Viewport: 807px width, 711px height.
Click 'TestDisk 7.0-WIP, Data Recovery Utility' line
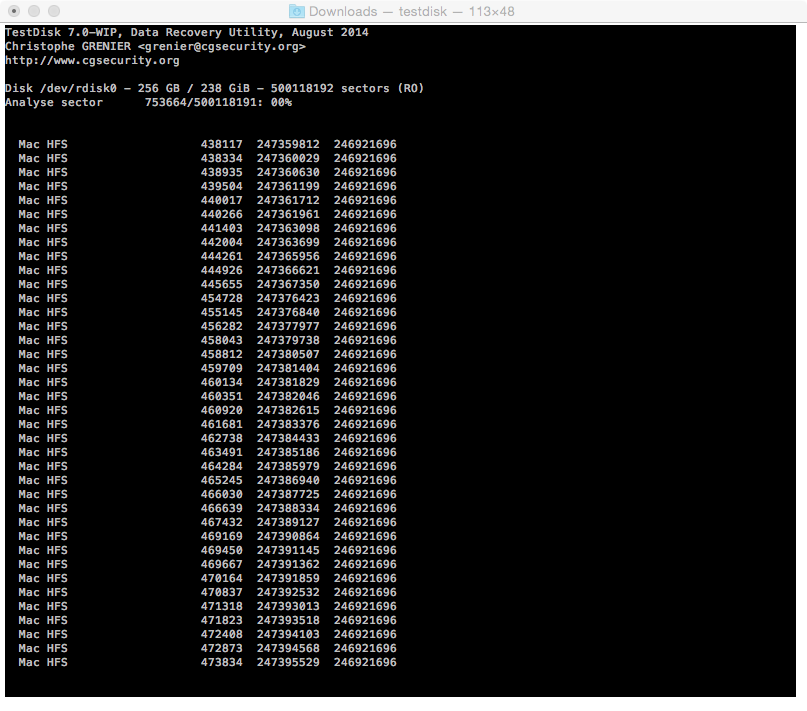coord(186,32)
